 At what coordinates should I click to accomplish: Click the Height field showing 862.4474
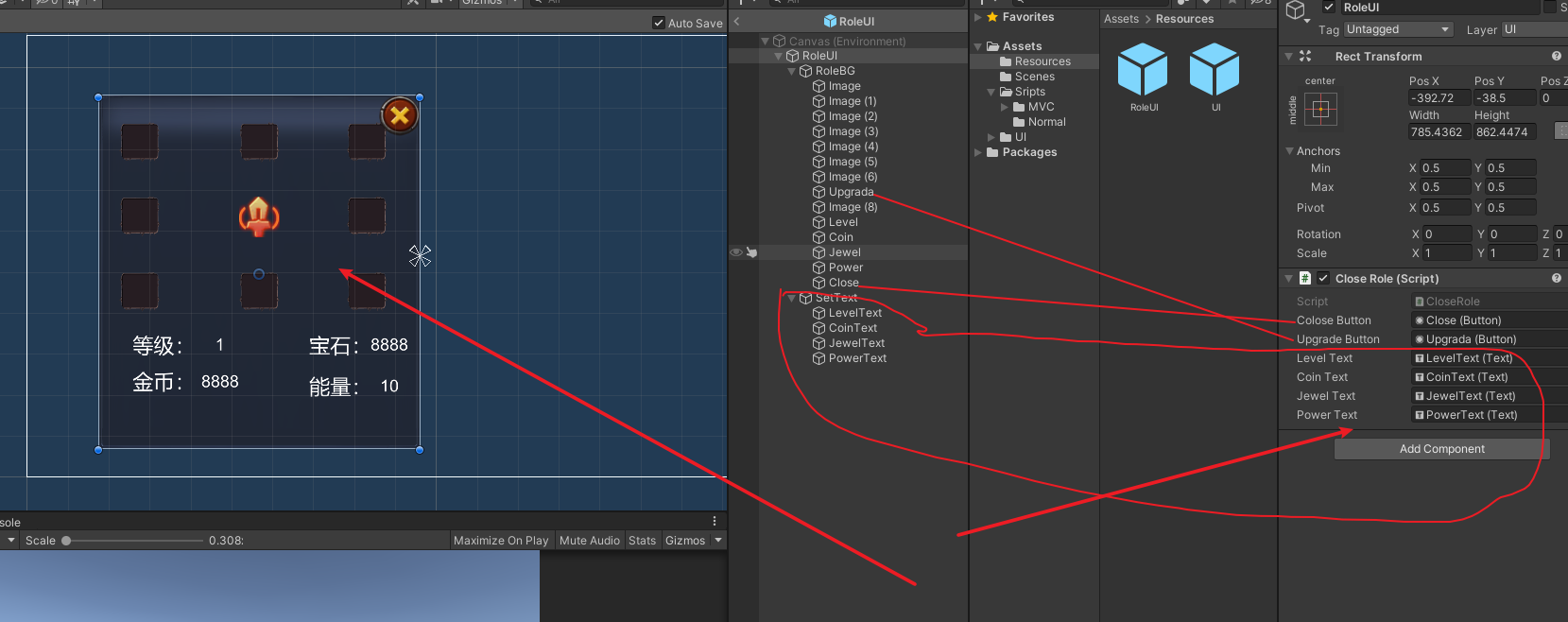click(x=1505, y=132)
